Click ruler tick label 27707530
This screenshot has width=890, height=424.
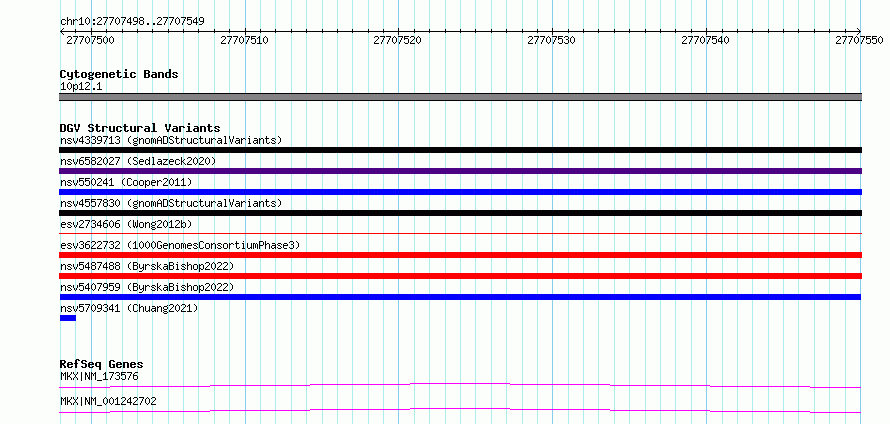coord(552,40)
